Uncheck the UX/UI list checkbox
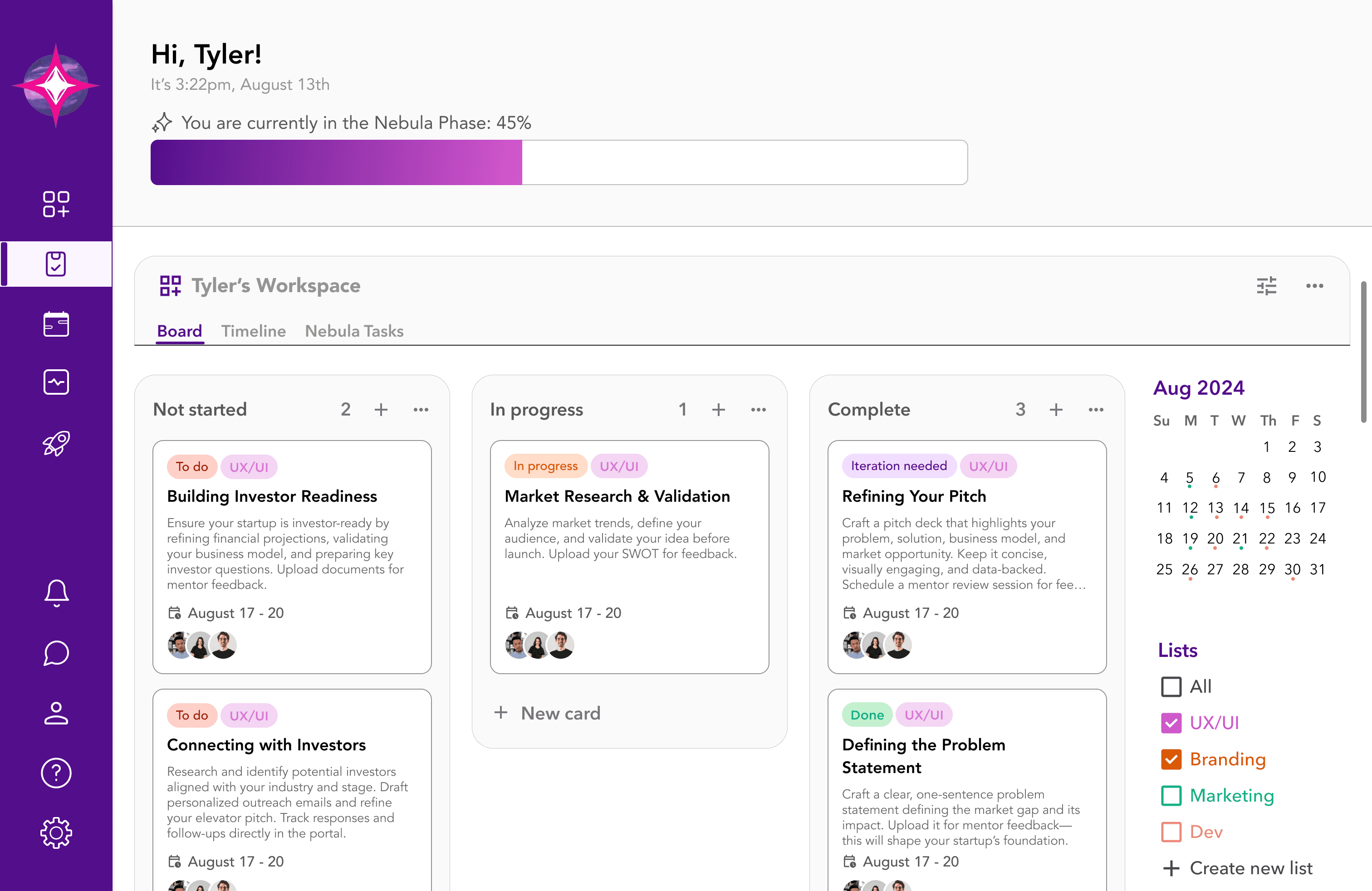Screen dimensions: 1372x891 click(x=1171, y=723)
